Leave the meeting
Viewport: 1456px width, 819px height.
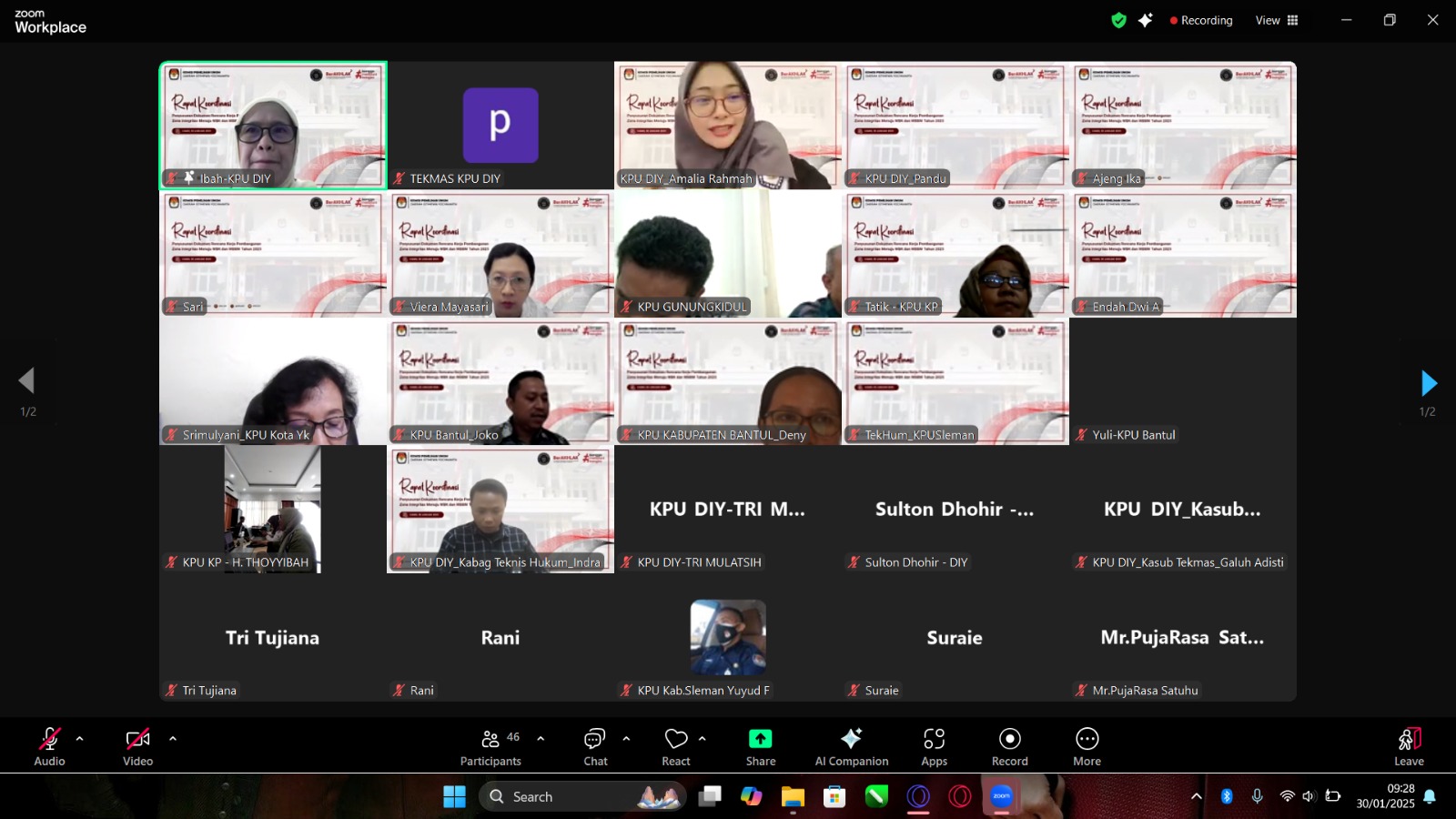coord(1409,746)
